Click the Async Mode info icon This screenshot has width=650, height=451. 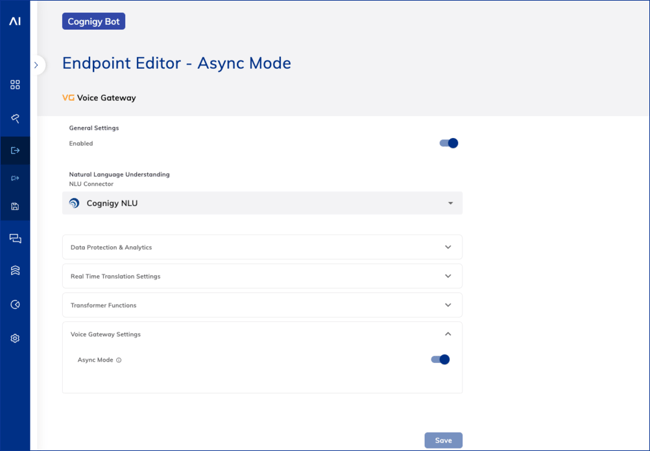pyautogui.click(x=119, y=360)
